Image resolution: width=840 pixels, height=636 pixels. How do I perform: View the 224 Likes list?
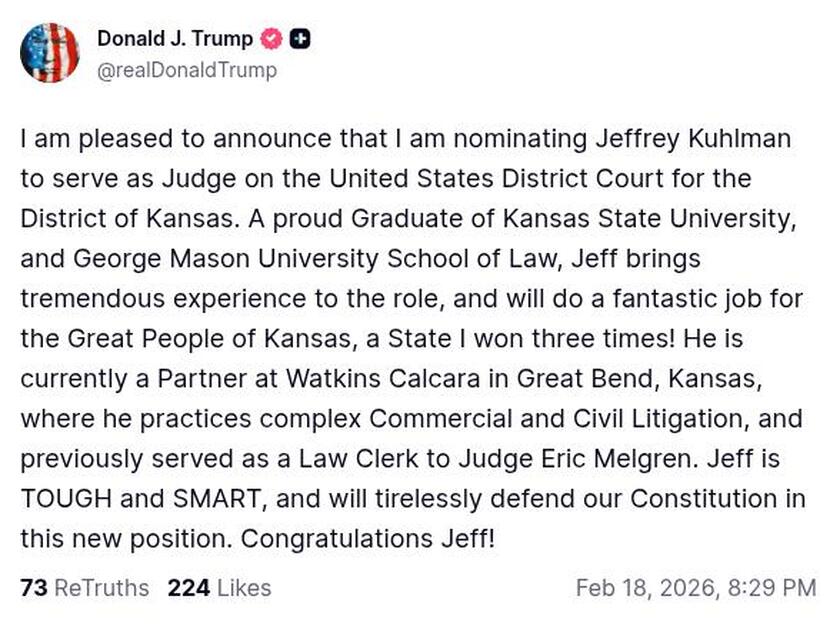(219, 587)
